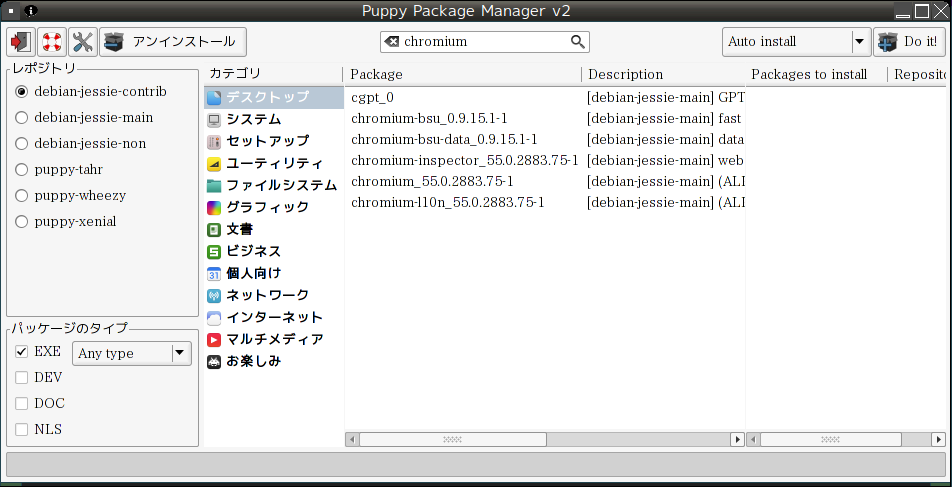Enable the DEV package type checkbox
This screenshot has height=487, width=952.
click(22, 378)
